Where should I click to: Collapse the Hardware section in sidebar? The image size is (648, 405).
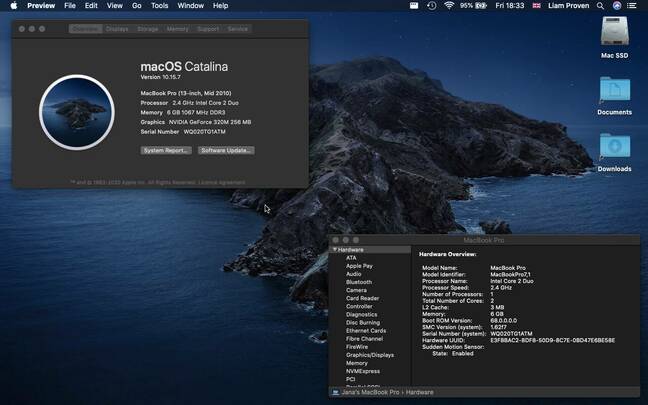tap(335, 250)
